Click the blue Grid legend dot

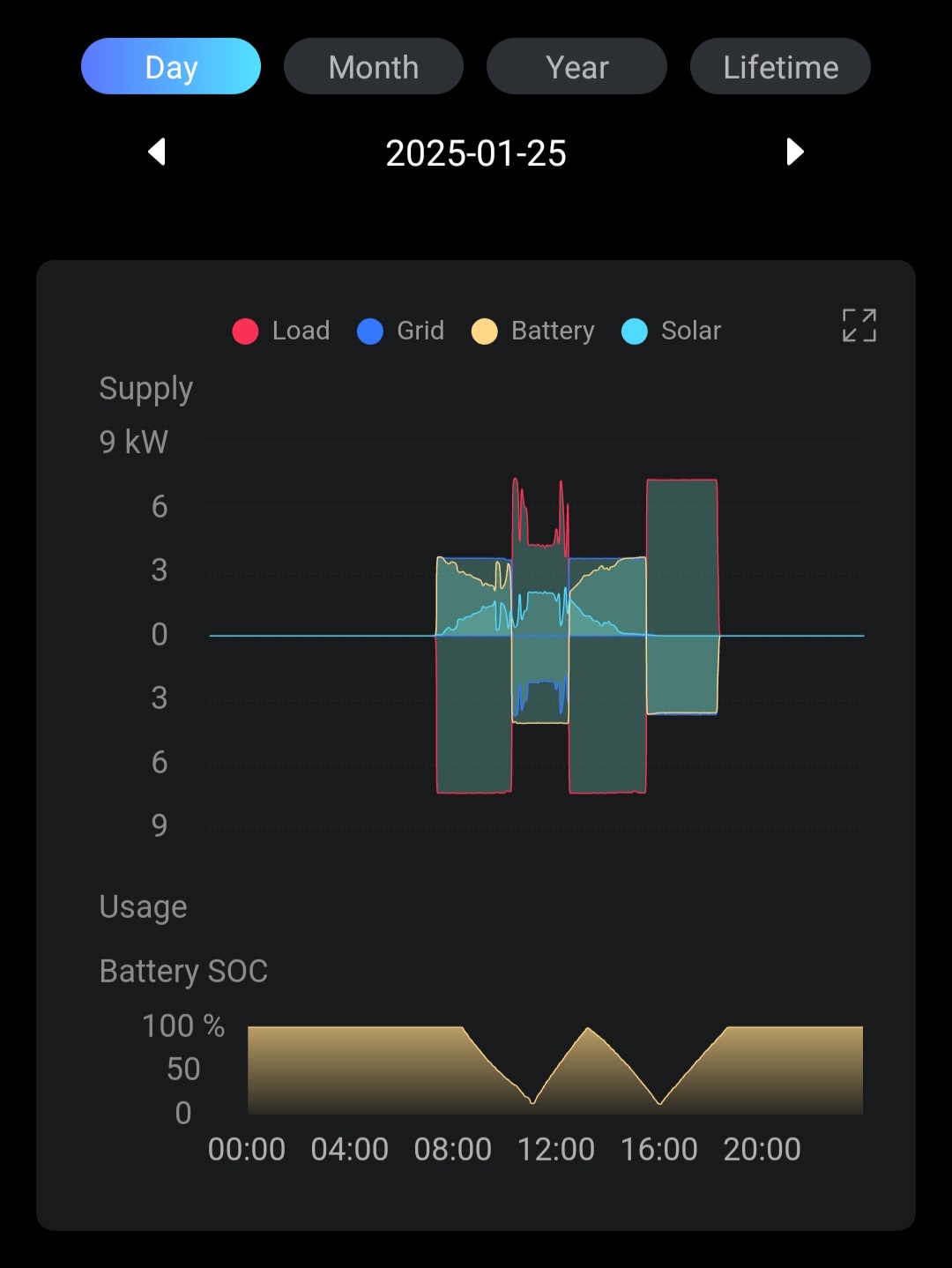tap(370, 332)
